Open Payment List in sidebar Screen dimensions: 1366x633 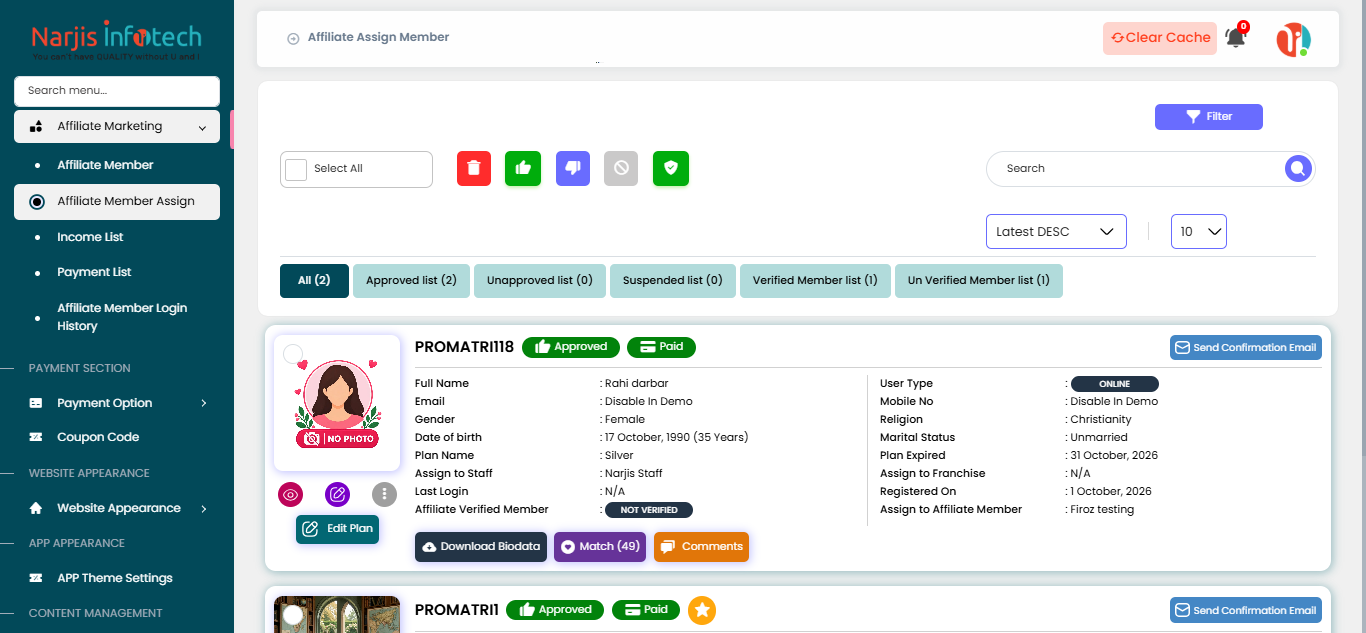(x=94, y=272)
